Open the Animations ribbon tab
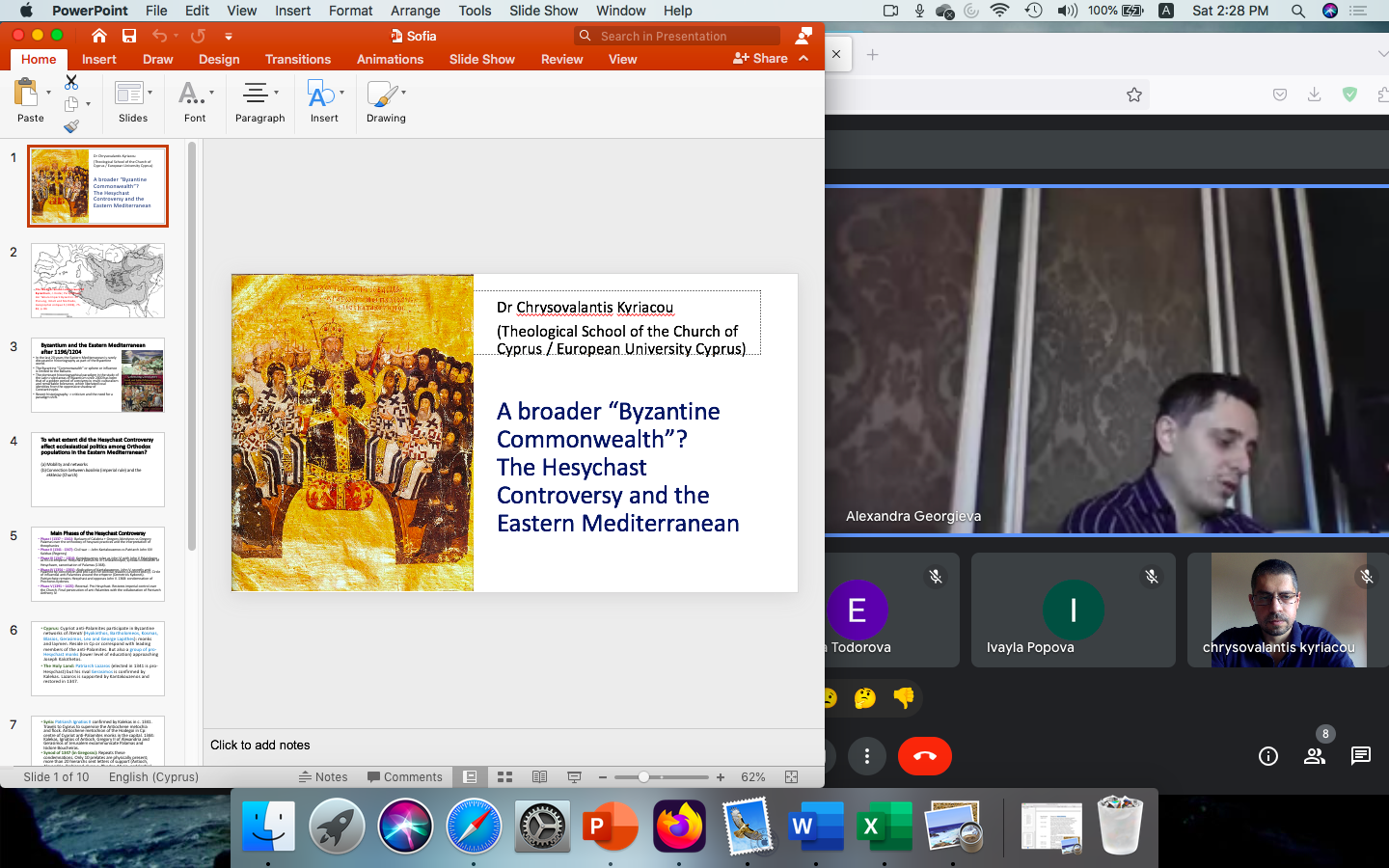 (390, 59)
